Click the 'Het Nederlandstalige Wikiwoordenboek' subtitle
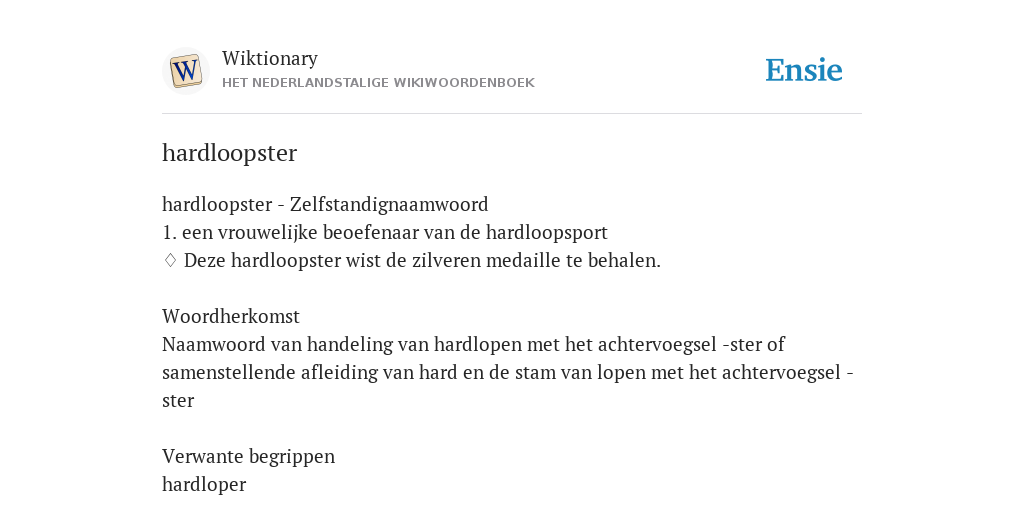The image size is (1024, 512). (x=378, y=83)
